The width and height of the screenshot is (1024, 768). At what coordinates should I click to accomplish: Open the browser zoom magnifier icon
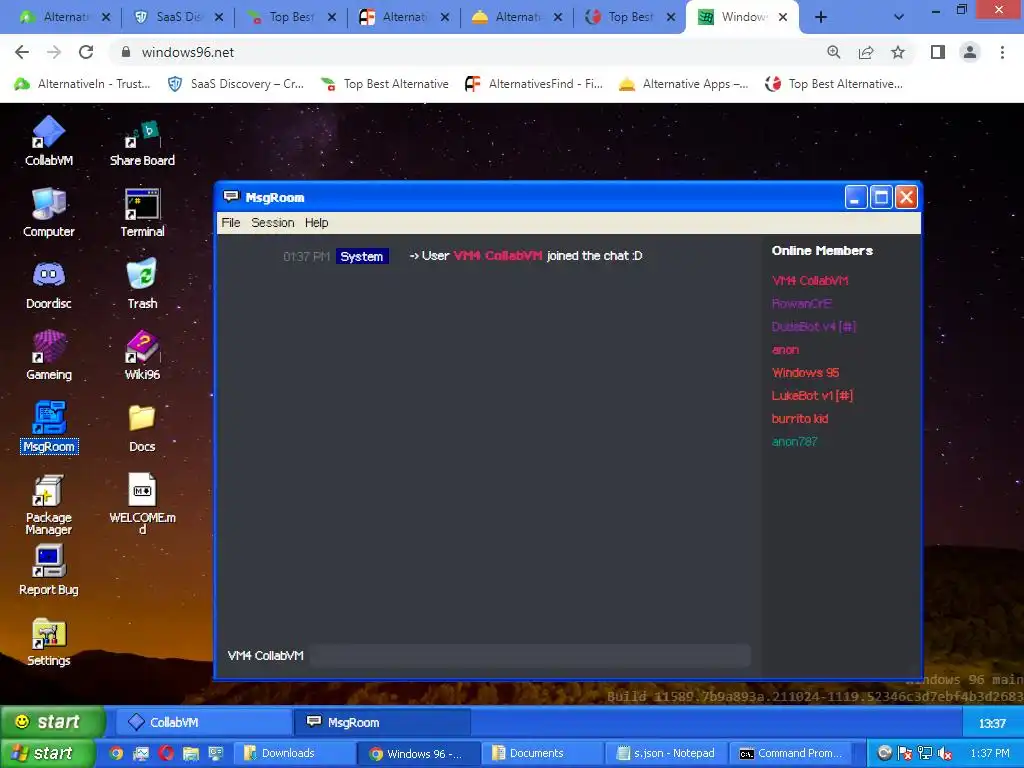(833, 52)
